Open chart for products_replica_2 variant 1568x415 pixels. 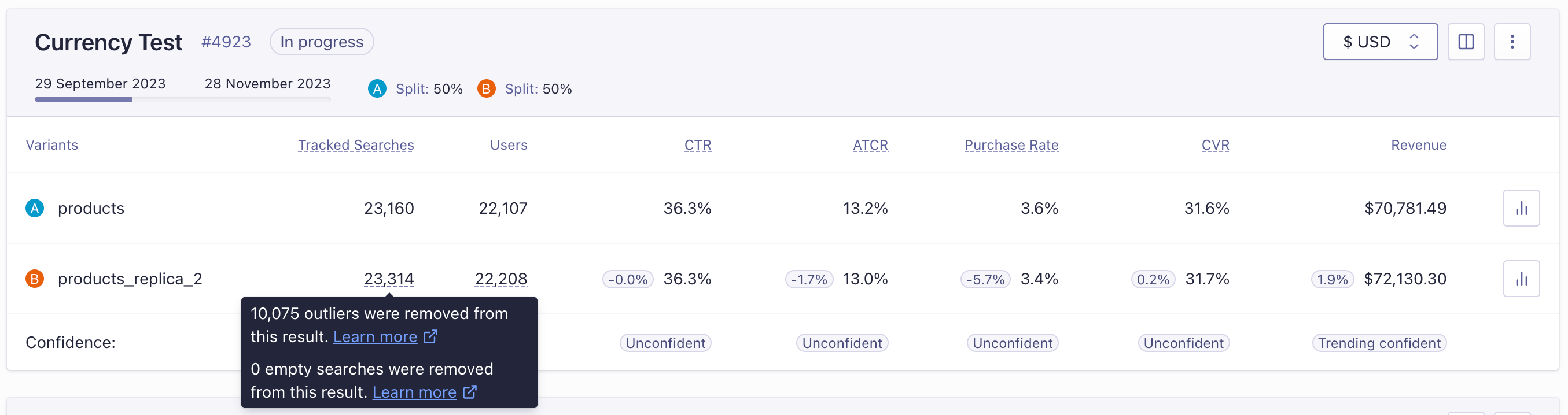1521,279
